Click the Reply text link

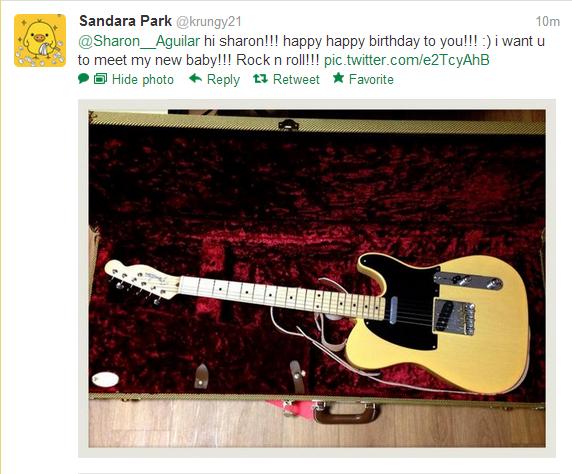tap(223, 79)
